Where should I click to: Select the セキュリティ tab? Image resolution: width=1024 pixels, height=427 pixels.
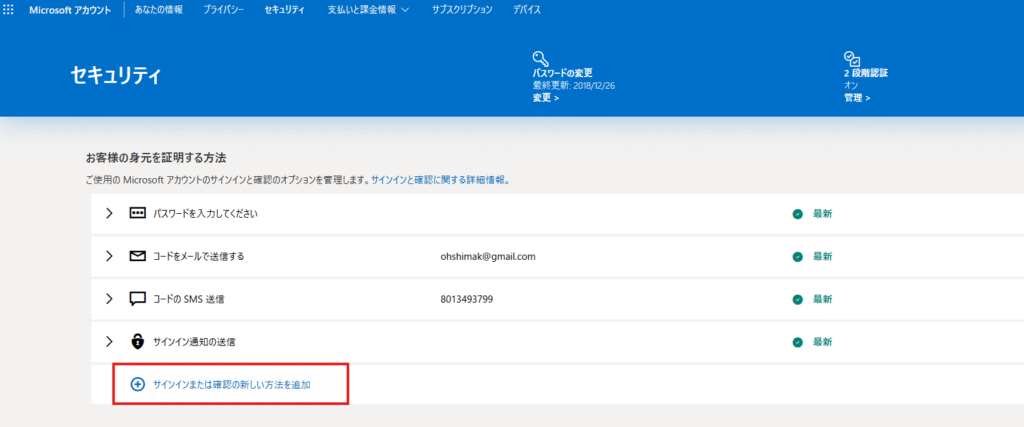pyautogui.click(x=285, y=10)
